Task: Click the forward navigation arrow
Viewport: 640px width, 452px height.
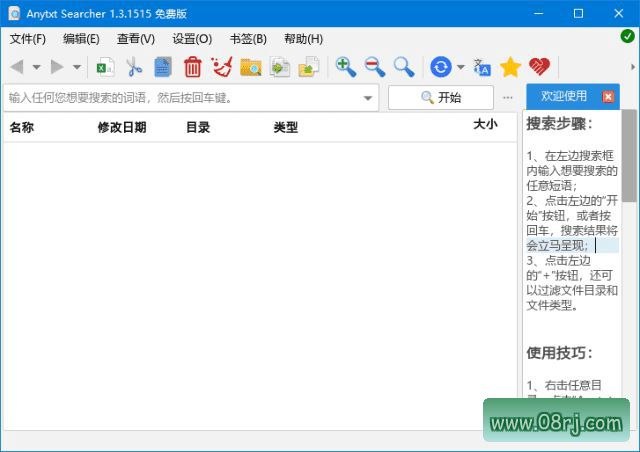Action: 57,67
